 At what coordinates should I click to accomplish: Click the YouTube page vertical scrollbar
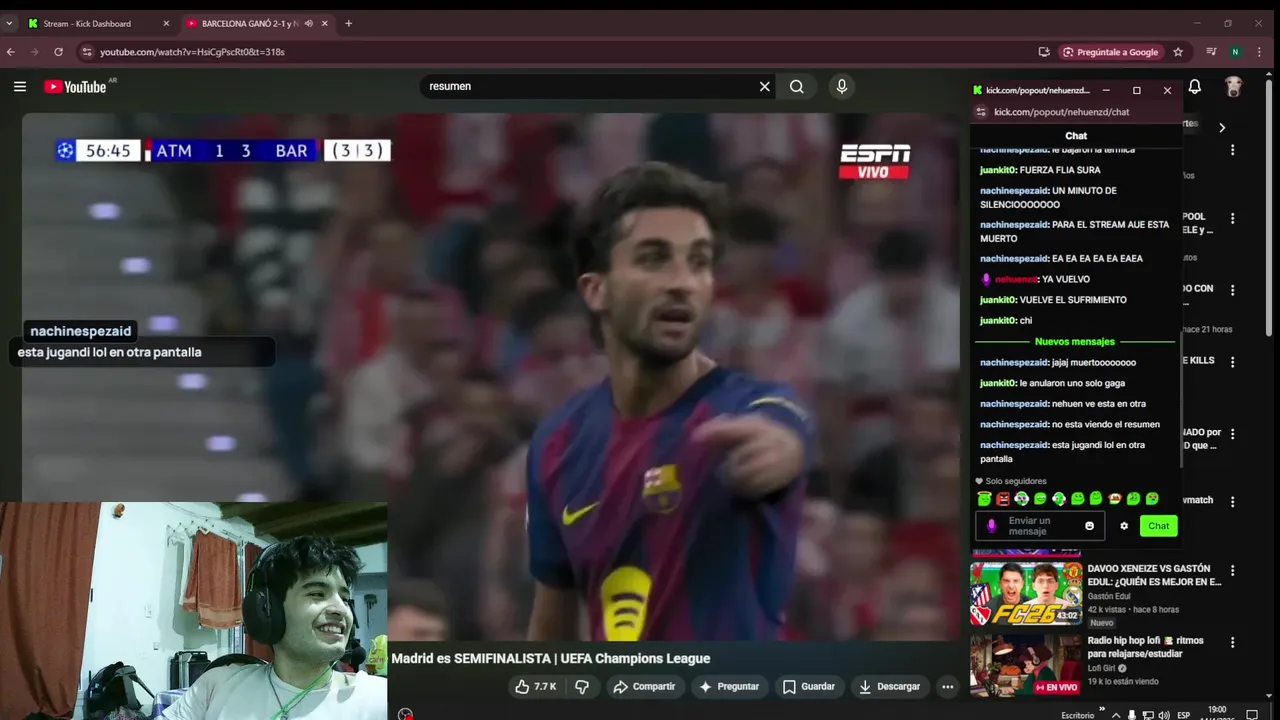pos(1269,208)
